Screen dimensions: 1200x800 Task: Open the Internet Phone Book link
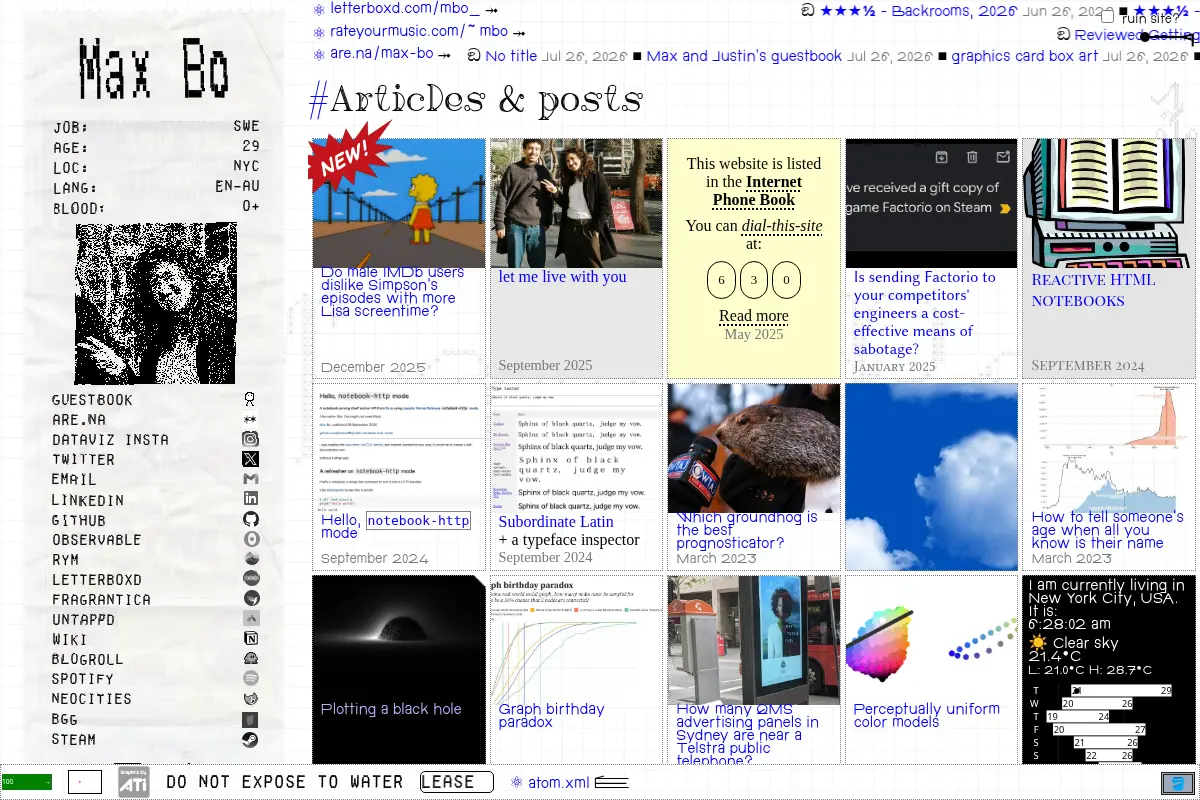pos(757,191)
